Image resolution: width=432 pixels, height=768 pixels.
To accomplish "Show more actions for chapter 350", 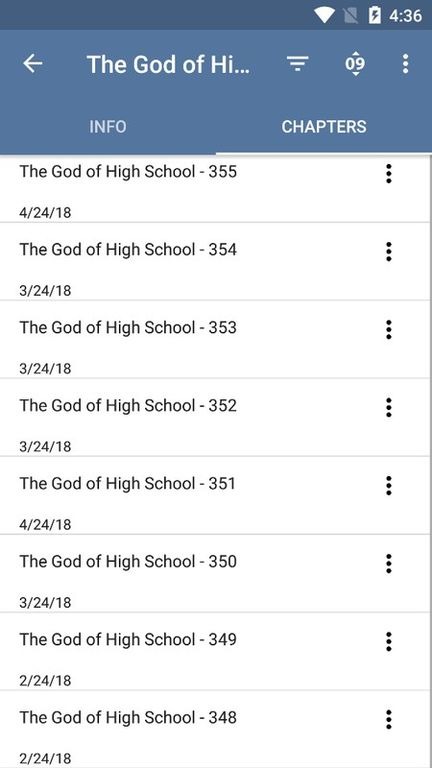I will pos(388,564).
